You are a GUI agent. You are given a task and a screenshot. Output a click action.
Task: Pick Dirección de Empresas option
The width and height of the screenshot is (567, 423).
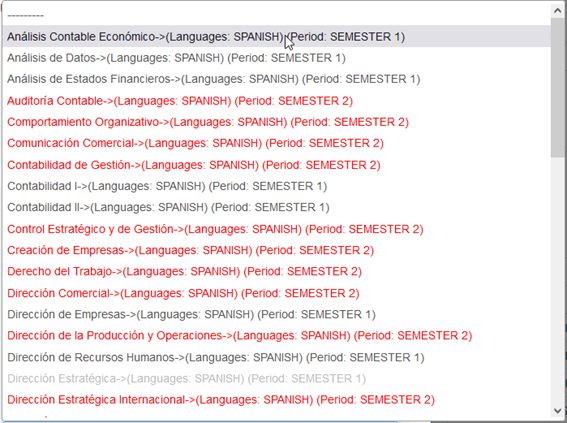[x=277, y=314]
